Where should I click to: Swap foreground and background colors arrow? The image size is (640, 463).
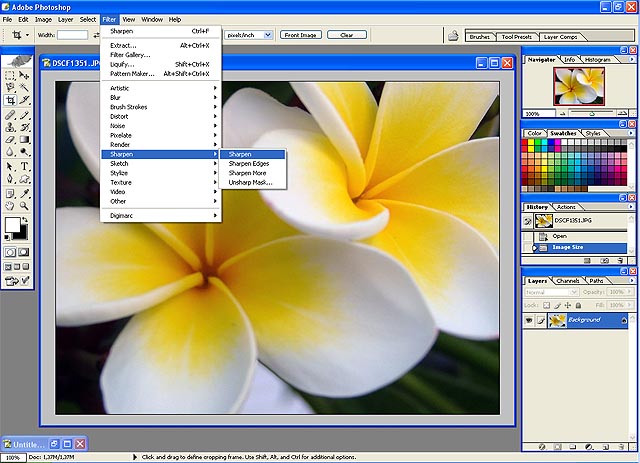25,220
